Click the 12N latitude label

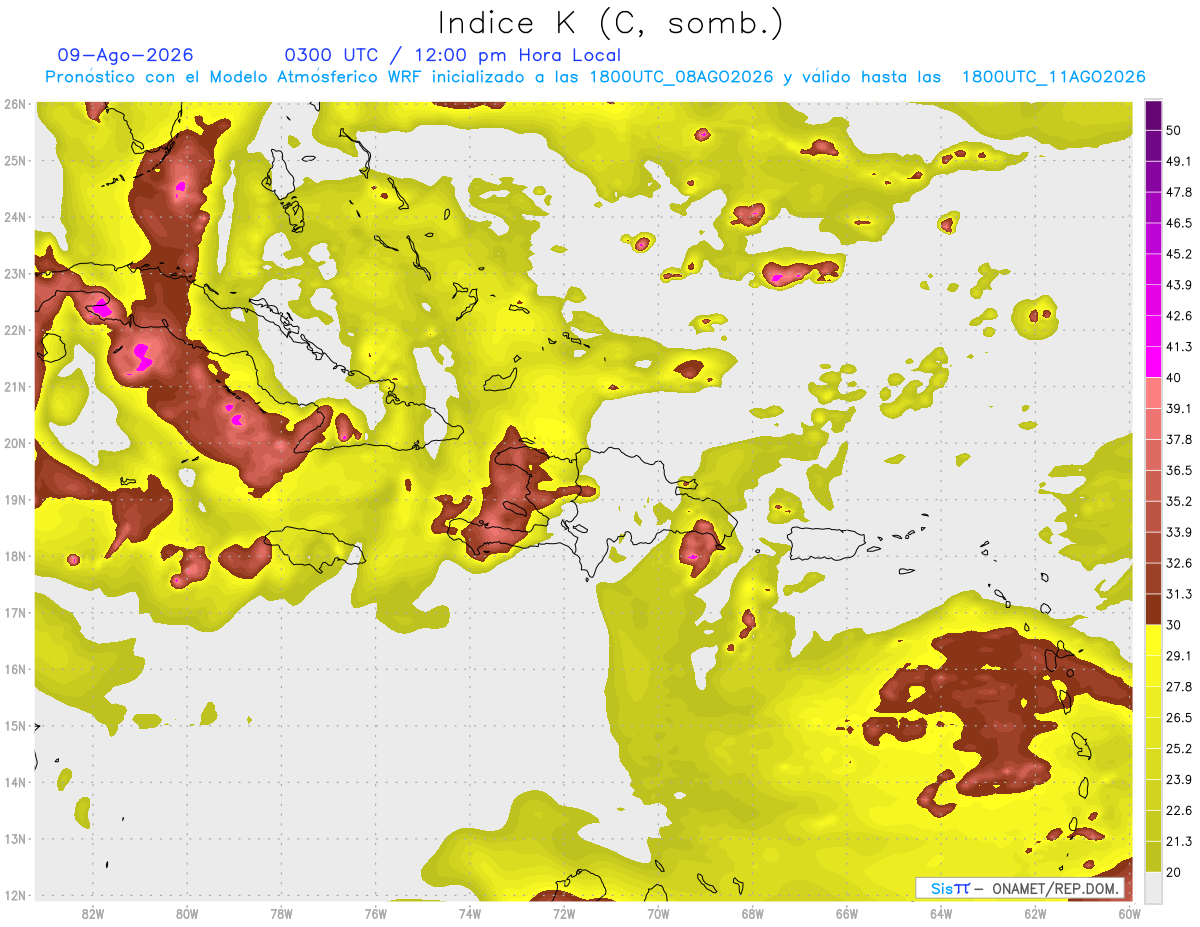[14, 895]
